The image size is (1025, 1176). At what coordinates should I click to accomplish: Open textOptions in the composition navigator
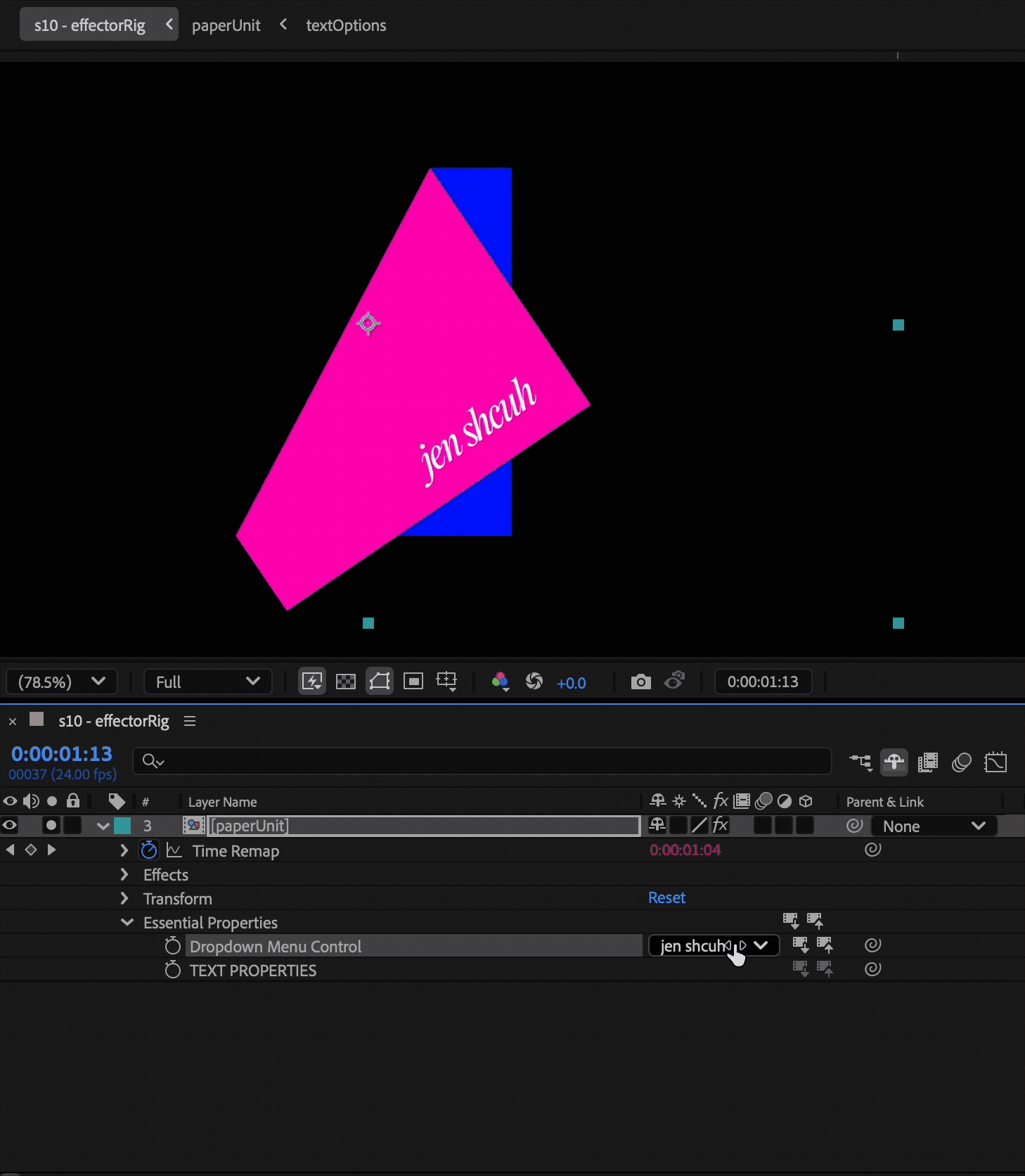346,25
